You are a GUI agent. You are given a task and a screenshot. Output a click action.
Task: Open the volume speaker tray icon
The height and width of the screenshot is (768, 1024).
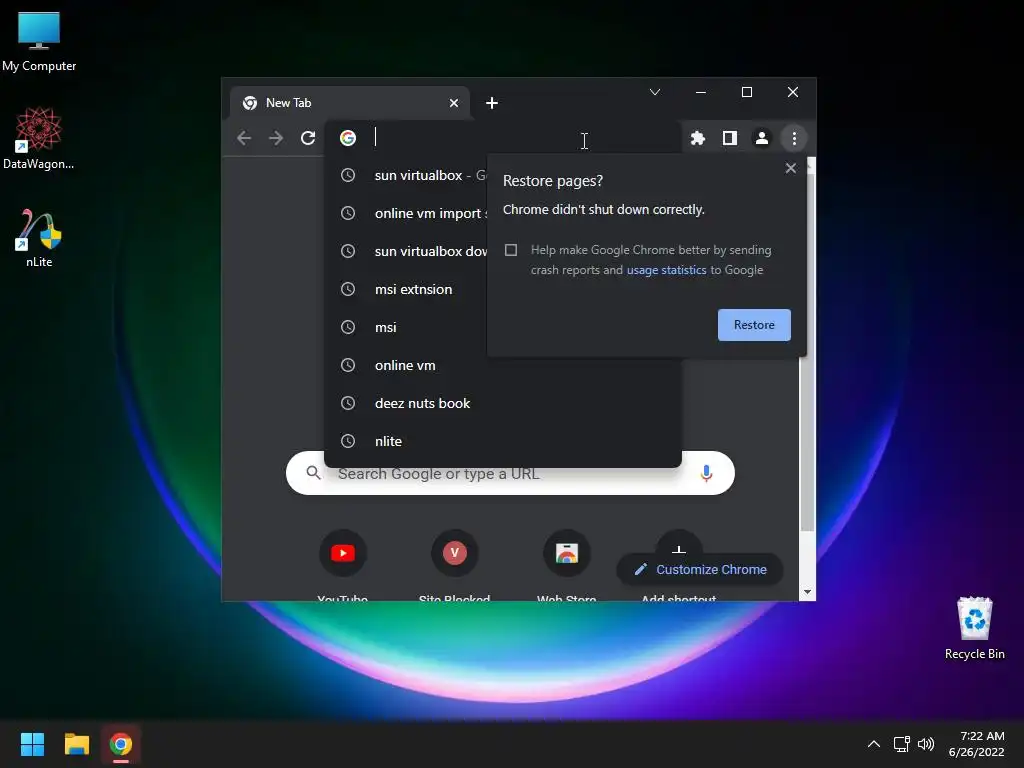tap(926, 744)
